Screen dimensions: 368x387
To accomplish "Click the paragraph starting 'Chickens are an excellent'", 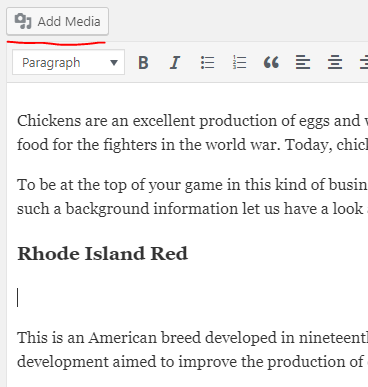I will pos(192,133).
